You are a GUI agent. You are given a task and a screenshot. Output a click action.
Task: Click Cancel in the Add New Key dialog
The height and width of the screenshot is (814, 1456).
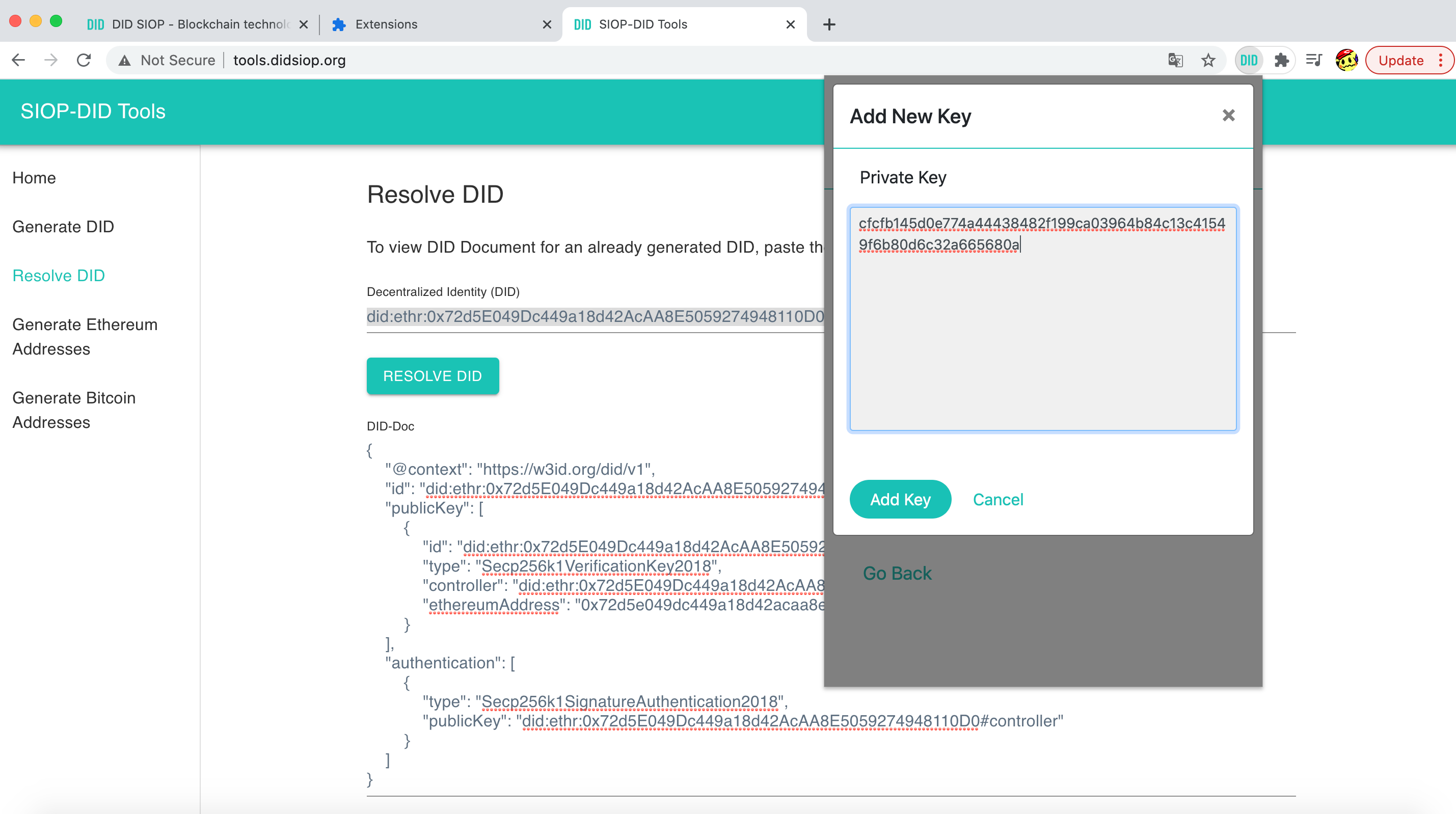tap(997, 499)
